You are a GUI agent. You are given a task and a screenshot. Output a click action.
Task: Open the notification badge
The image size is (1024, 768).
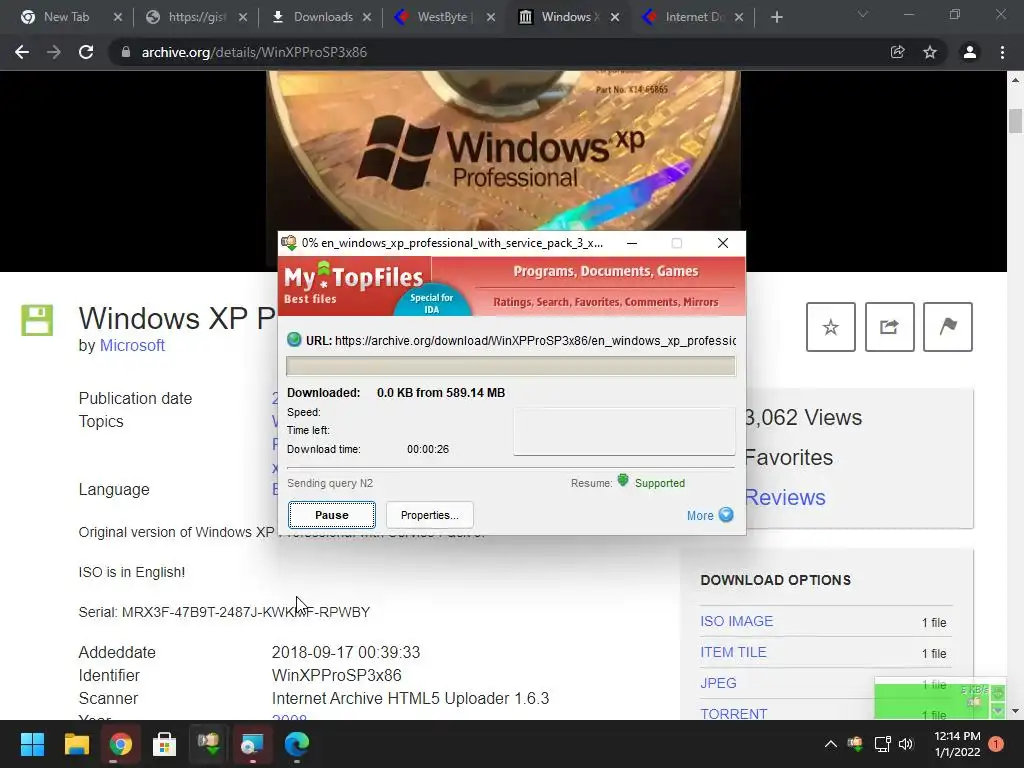click(996, 744)
